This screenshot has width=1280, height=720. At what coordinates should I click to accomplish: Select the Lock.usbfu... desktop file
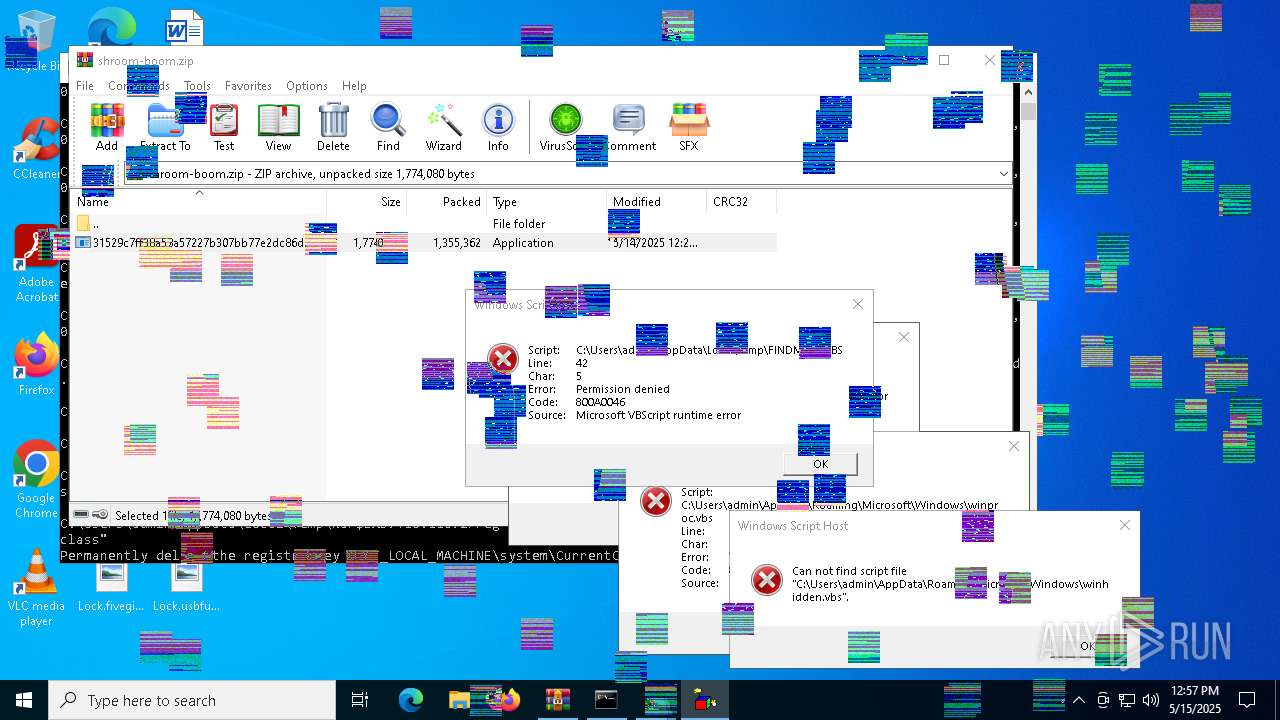tap(186, 586)
